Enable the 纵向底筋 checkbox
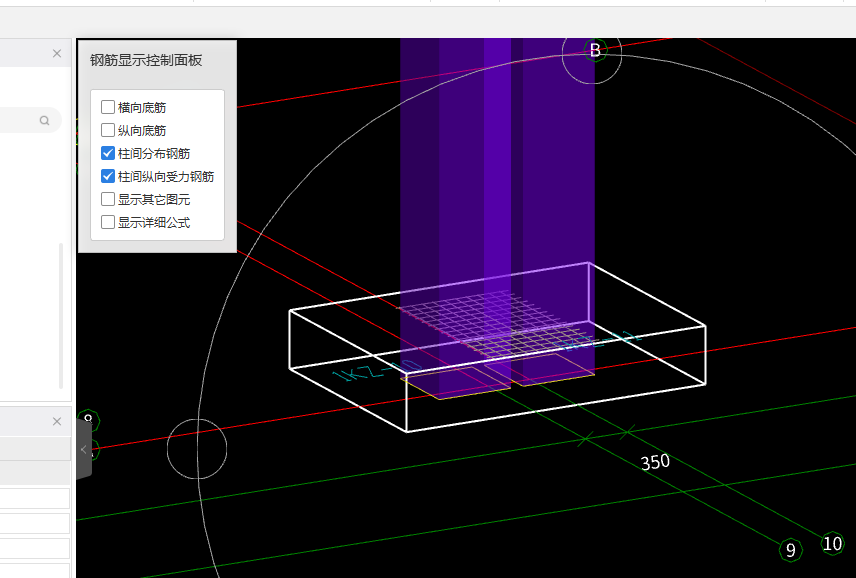The height and width of the screenshot is (578, 856). pos(108,130)
